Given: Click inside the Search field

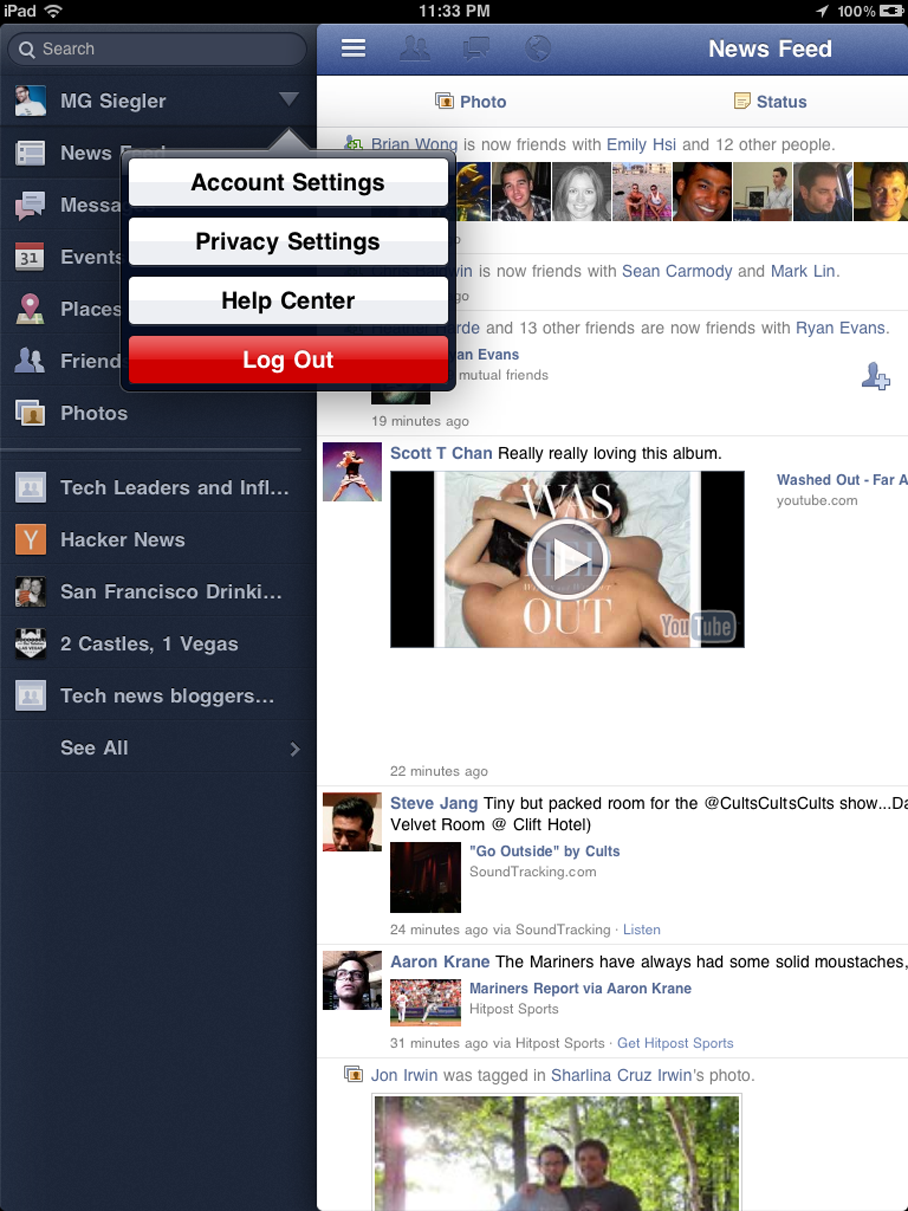Looking at the screenshot, I should click(158, 49).
